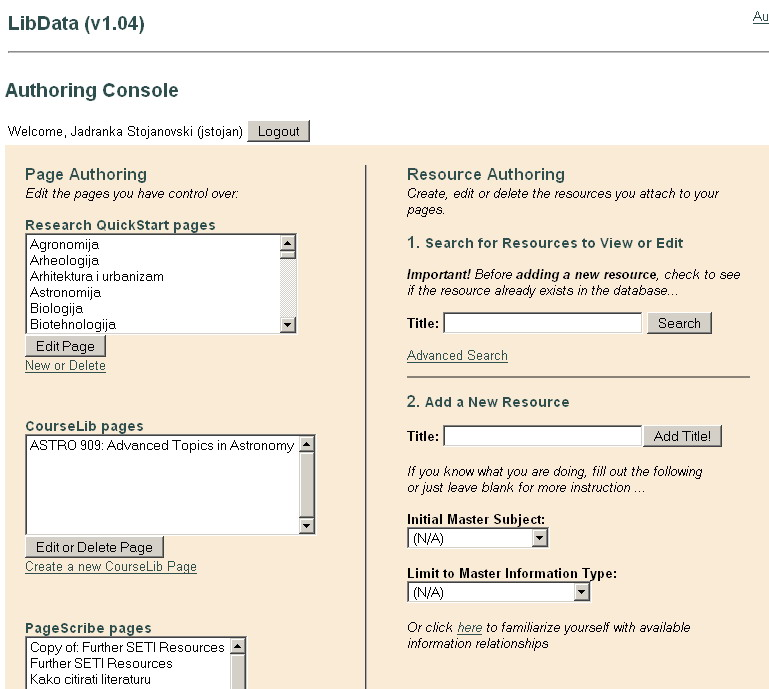Screen dimensions: 769x689
Task: Follow the 'here' information relationships link
Action: coord(469,628)
